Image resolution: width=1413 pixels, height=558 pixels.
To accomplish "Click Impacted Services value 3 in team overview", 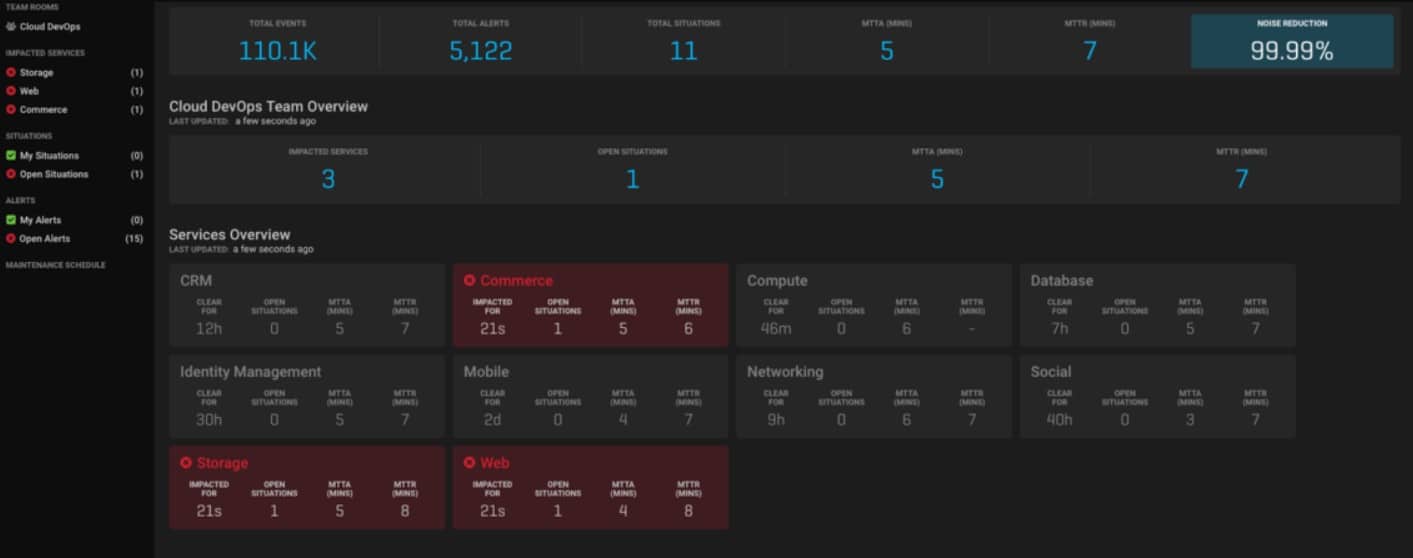I will pos(328,179).
